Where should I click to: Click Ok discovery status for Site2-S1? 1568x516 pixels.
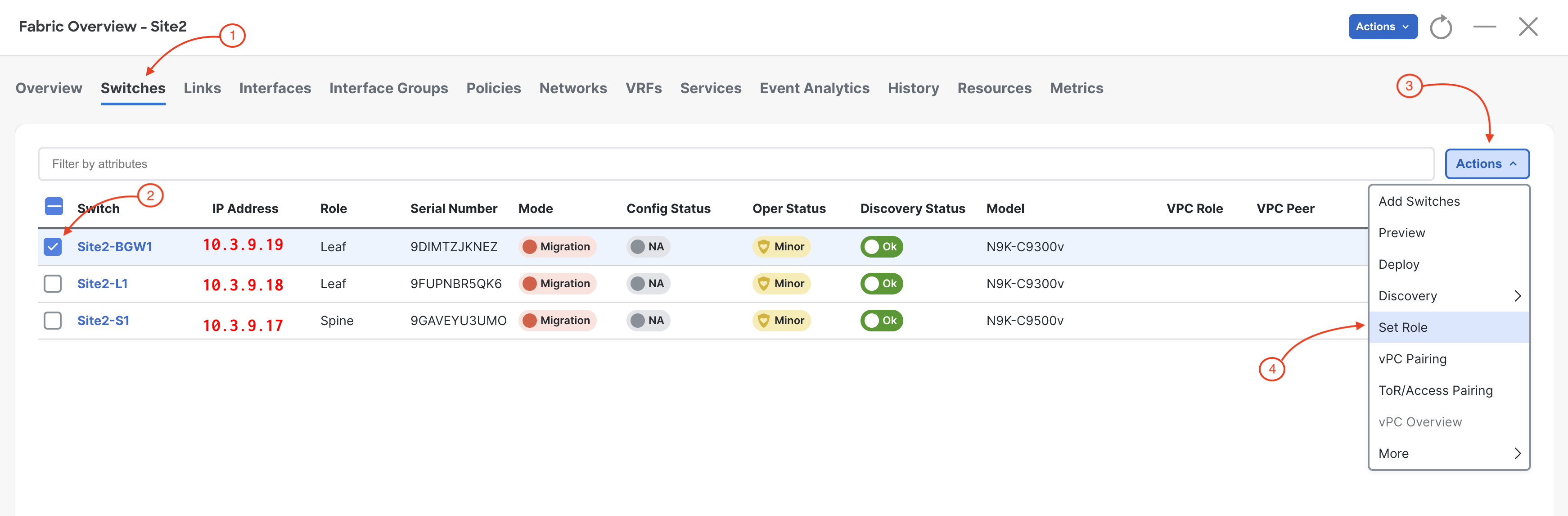(881, 321)
